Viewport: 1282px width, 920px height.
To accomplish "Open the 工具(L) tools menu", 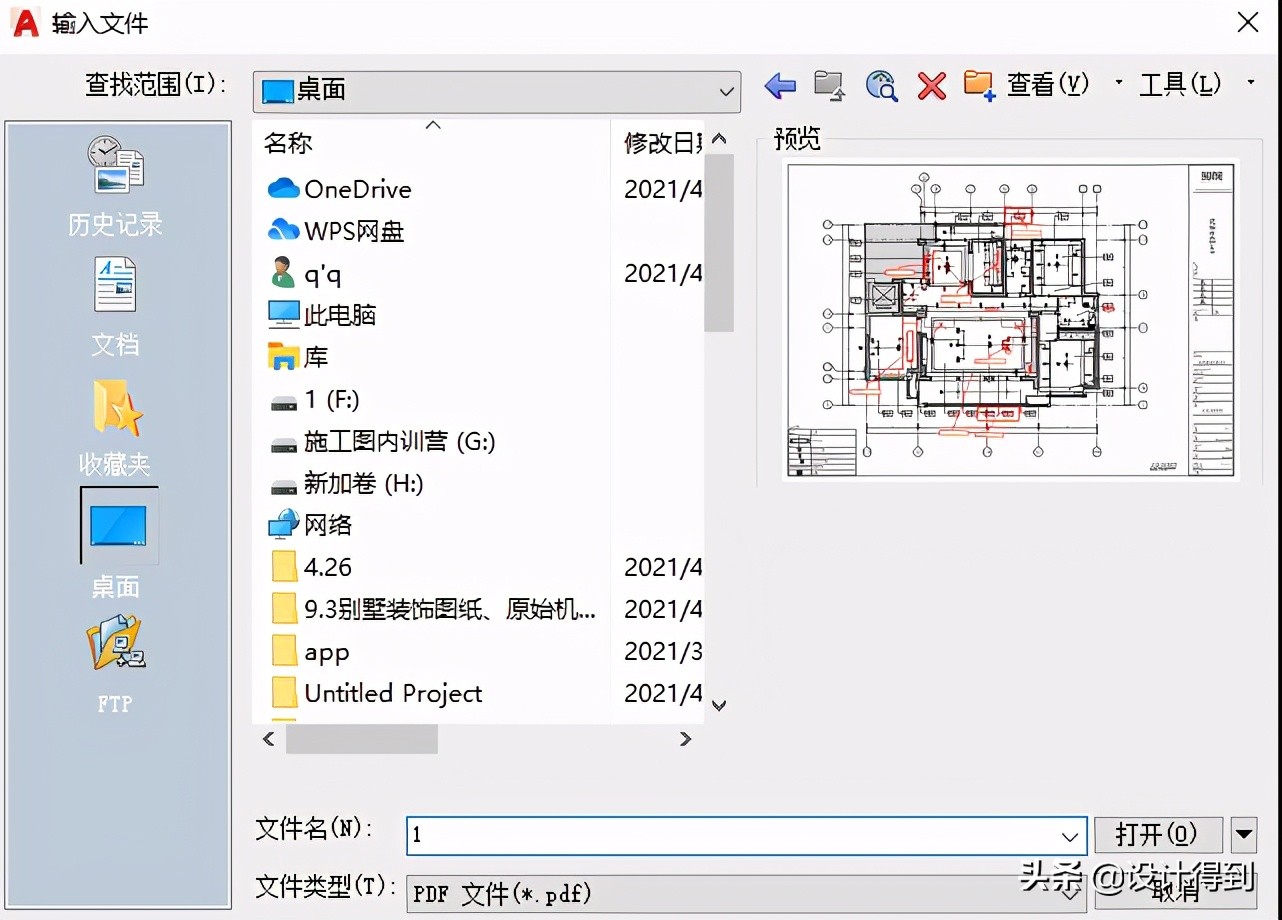I will pos(1179,86).
